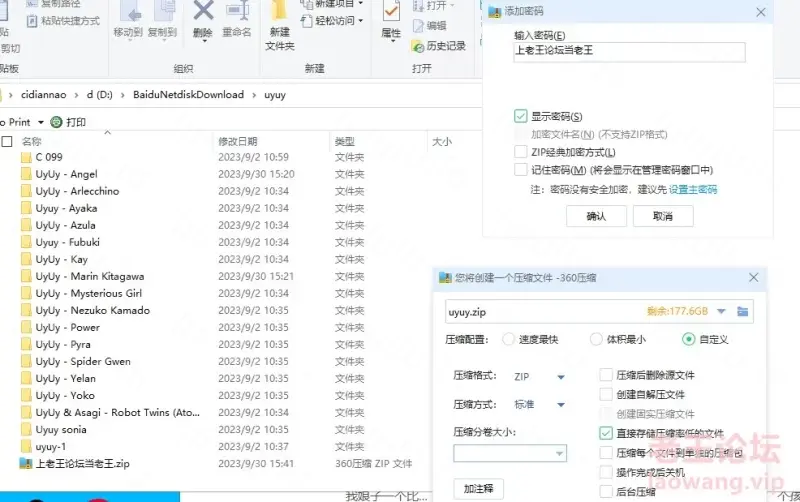Click the Edit (编辑) ribbon item
The width and height of the screenshot is (800, 502).
(x=430, y=26)
